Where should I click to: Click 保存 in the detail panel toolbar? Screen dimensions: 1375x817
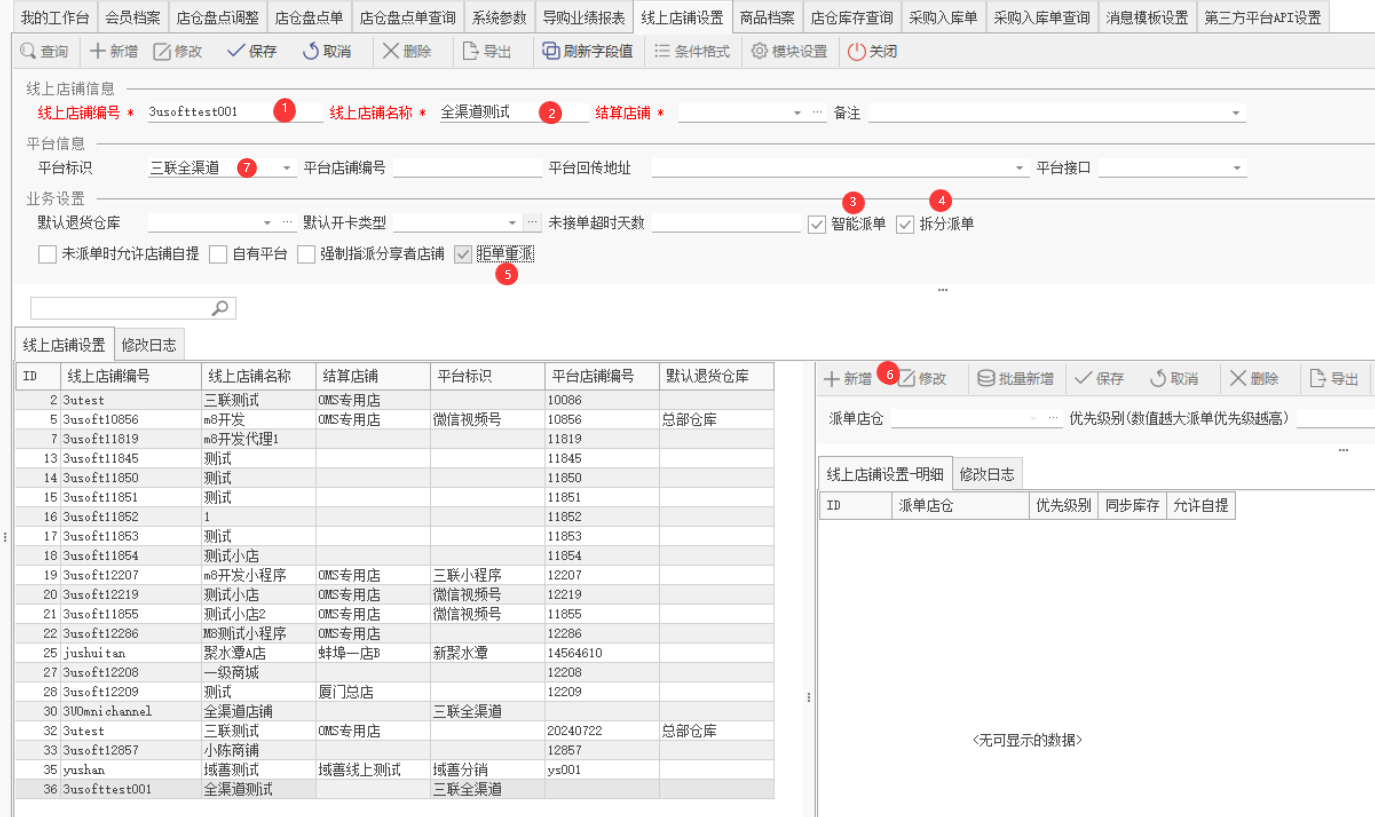tap(1099, 379)
